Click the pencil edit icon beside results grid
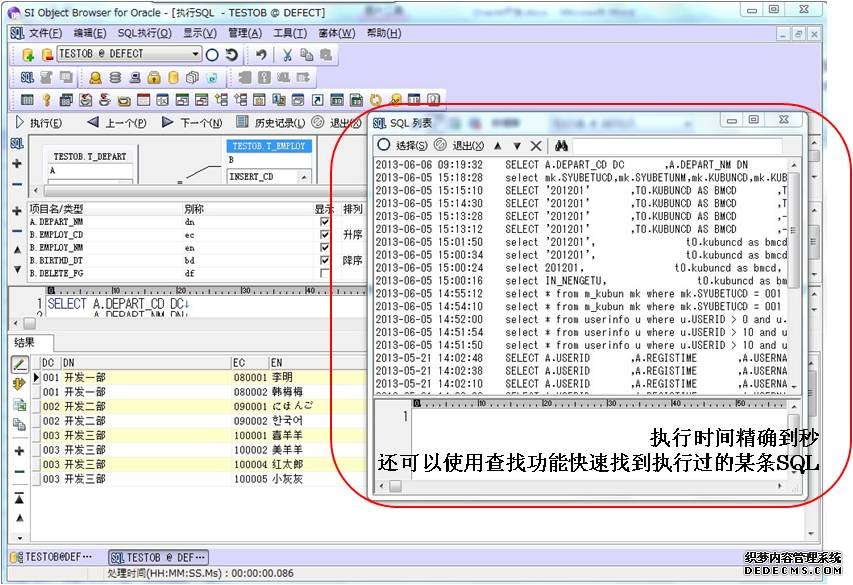Image resolution: width=853 pixels, height=585 pixels. pos(19,365)
